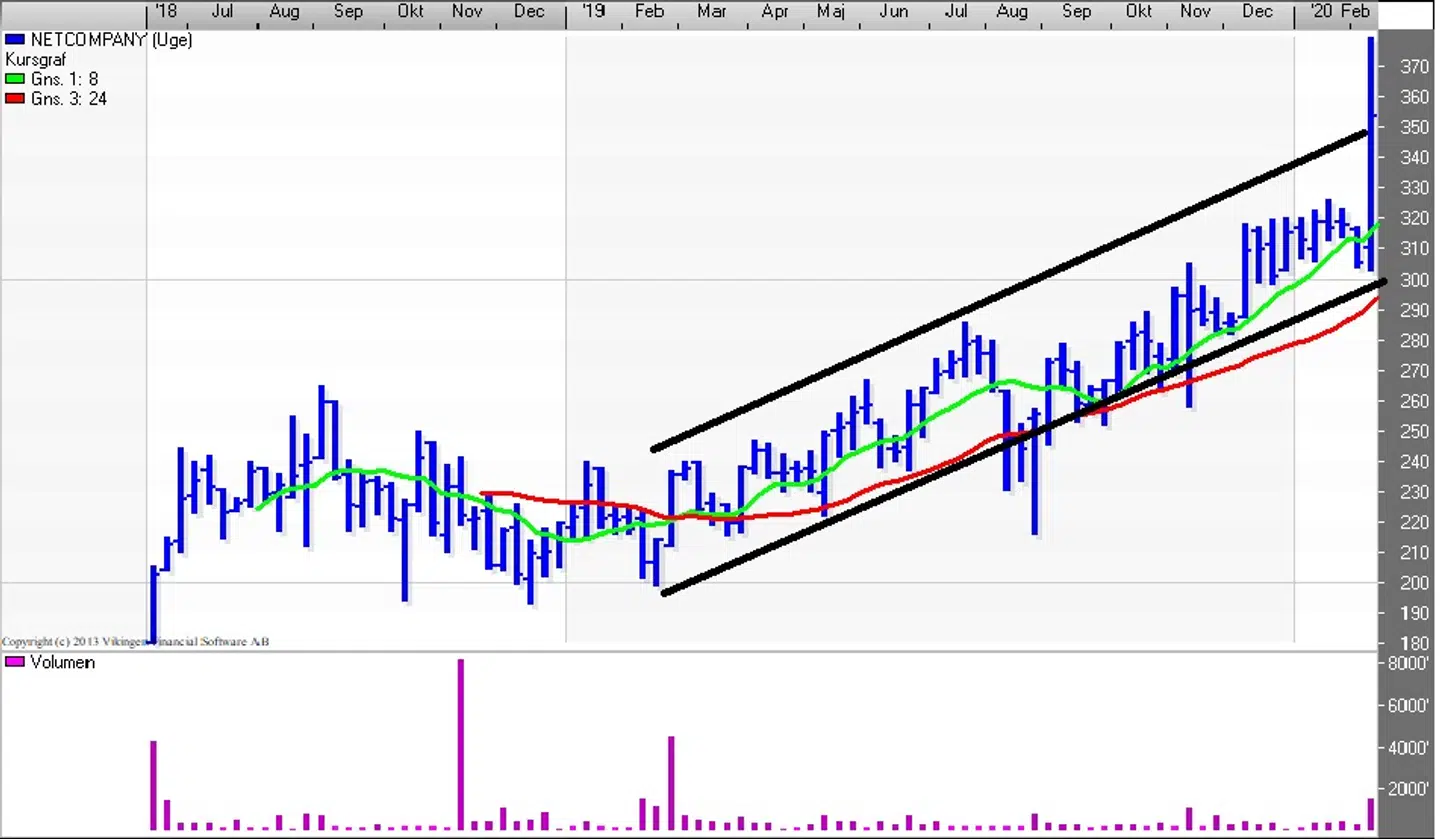This screenshot has width=1440, height=839.
Task: Click the Volumen panel label
Action: [x=62, y=663]
